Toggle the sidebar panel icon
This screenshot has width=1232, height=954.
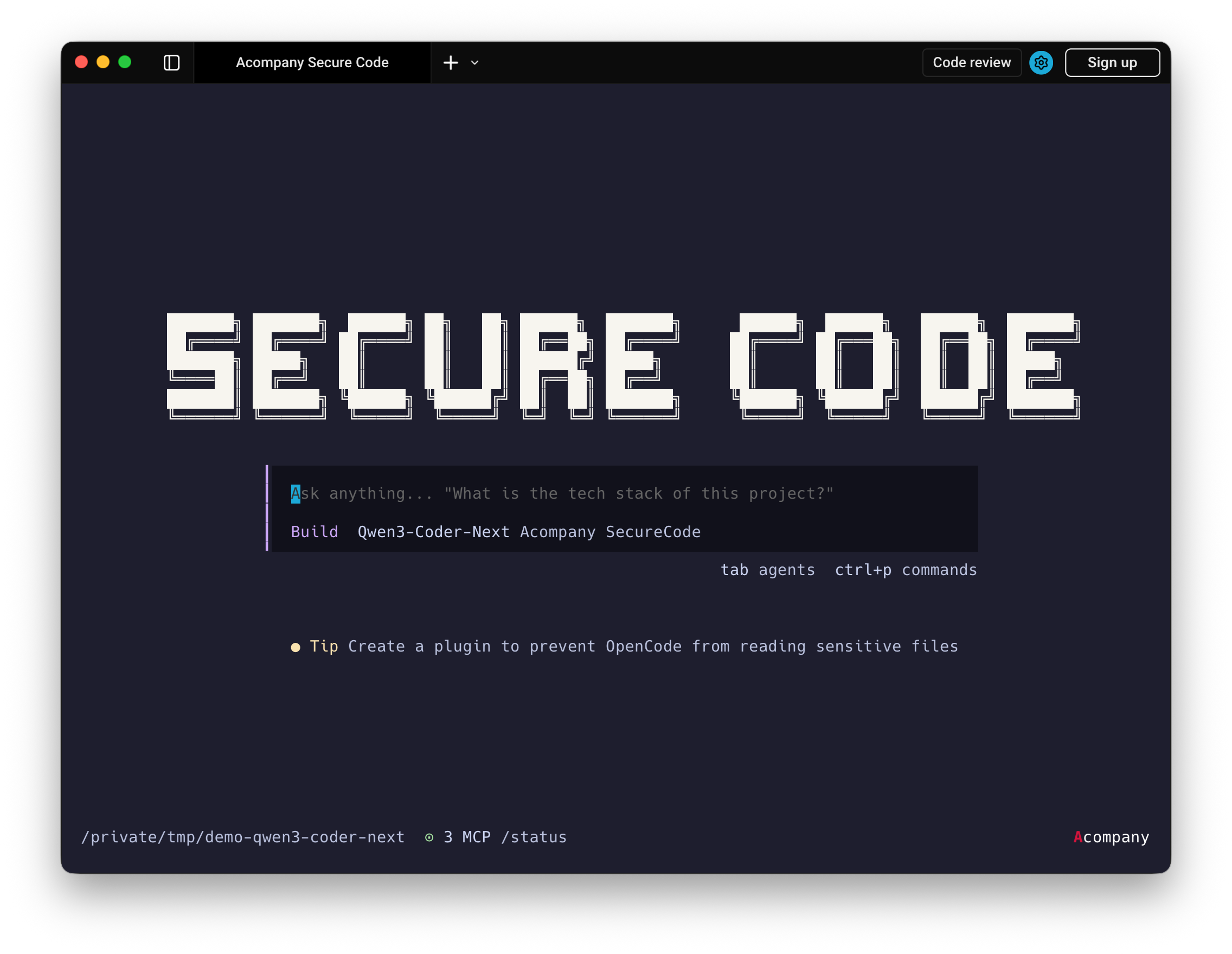click(171, 62)
